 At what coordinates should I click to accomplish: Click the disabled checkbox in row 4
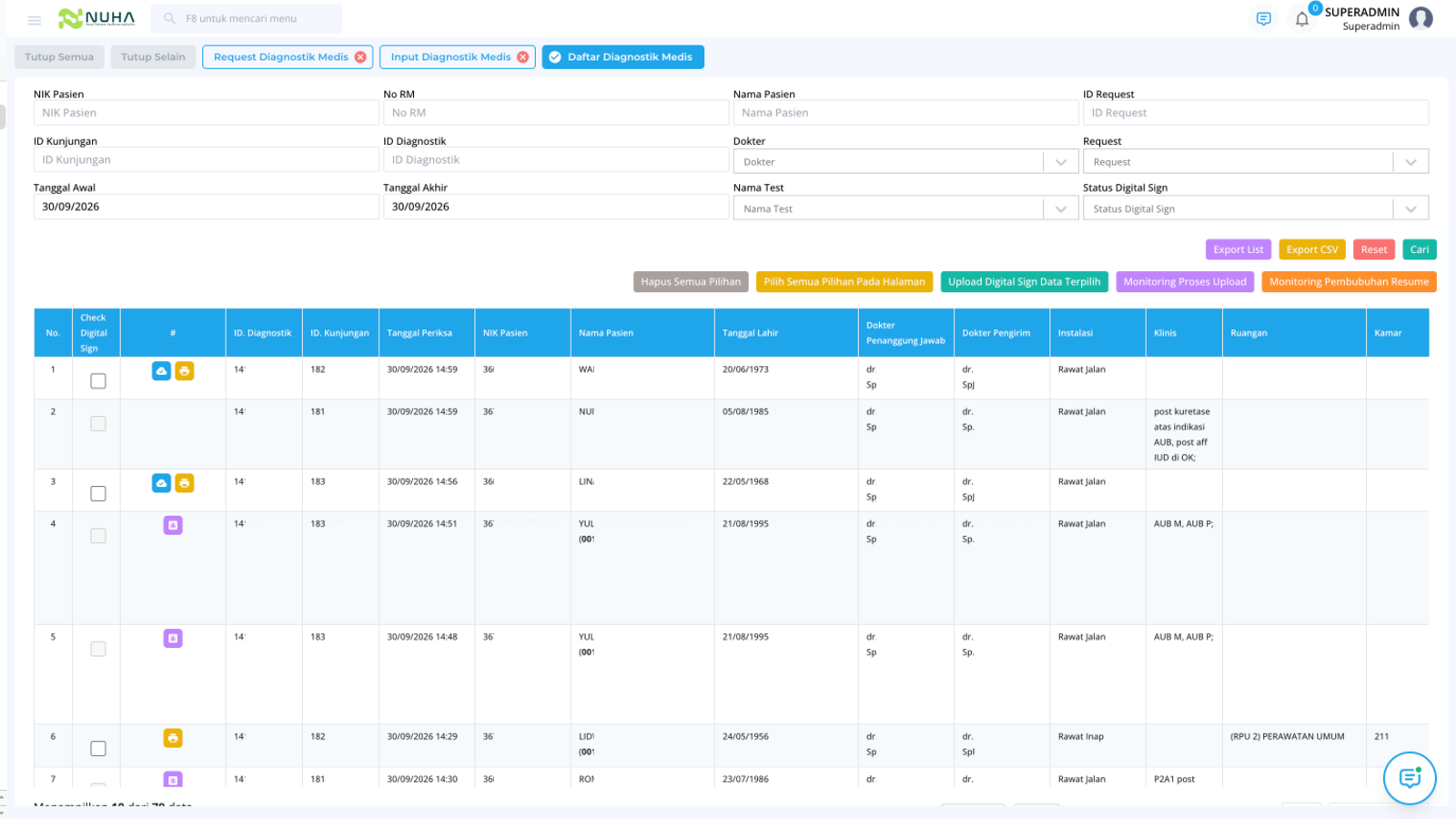(x=98, y=536)
